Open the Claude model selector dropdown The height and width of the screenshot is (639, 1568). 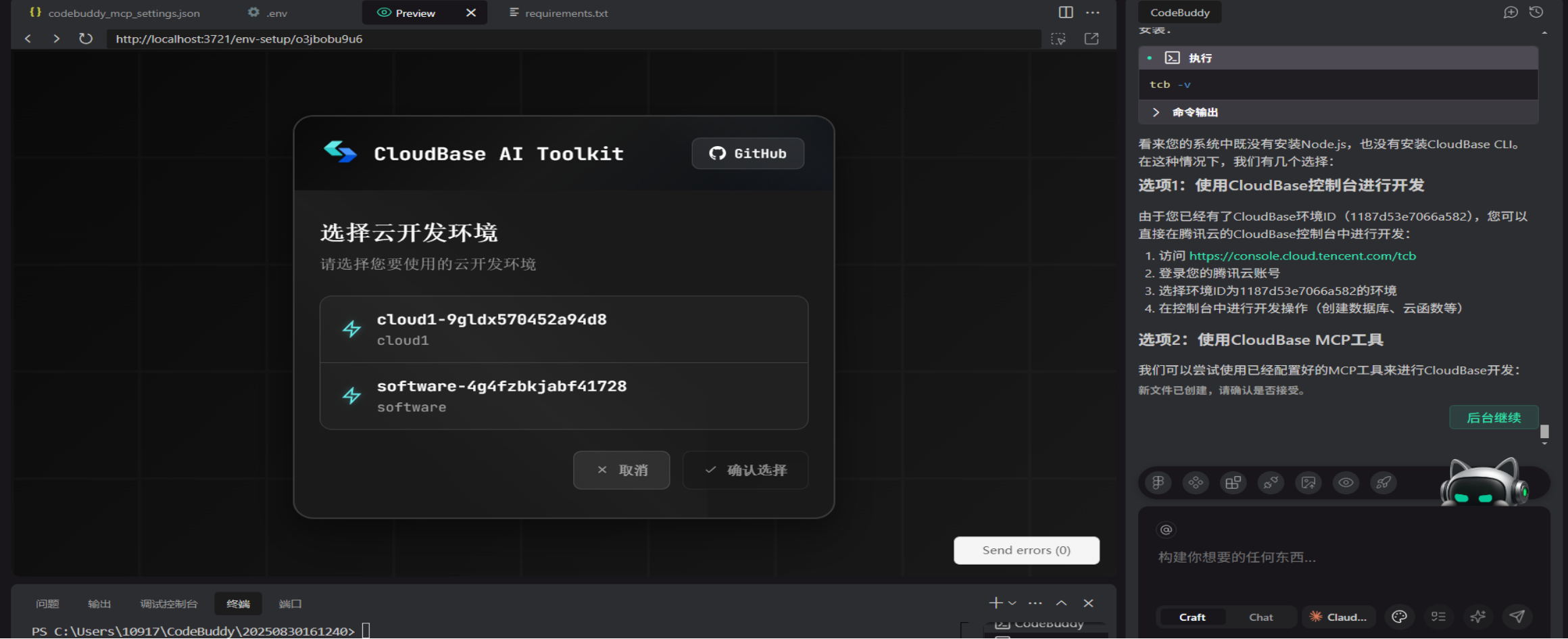1338,617
